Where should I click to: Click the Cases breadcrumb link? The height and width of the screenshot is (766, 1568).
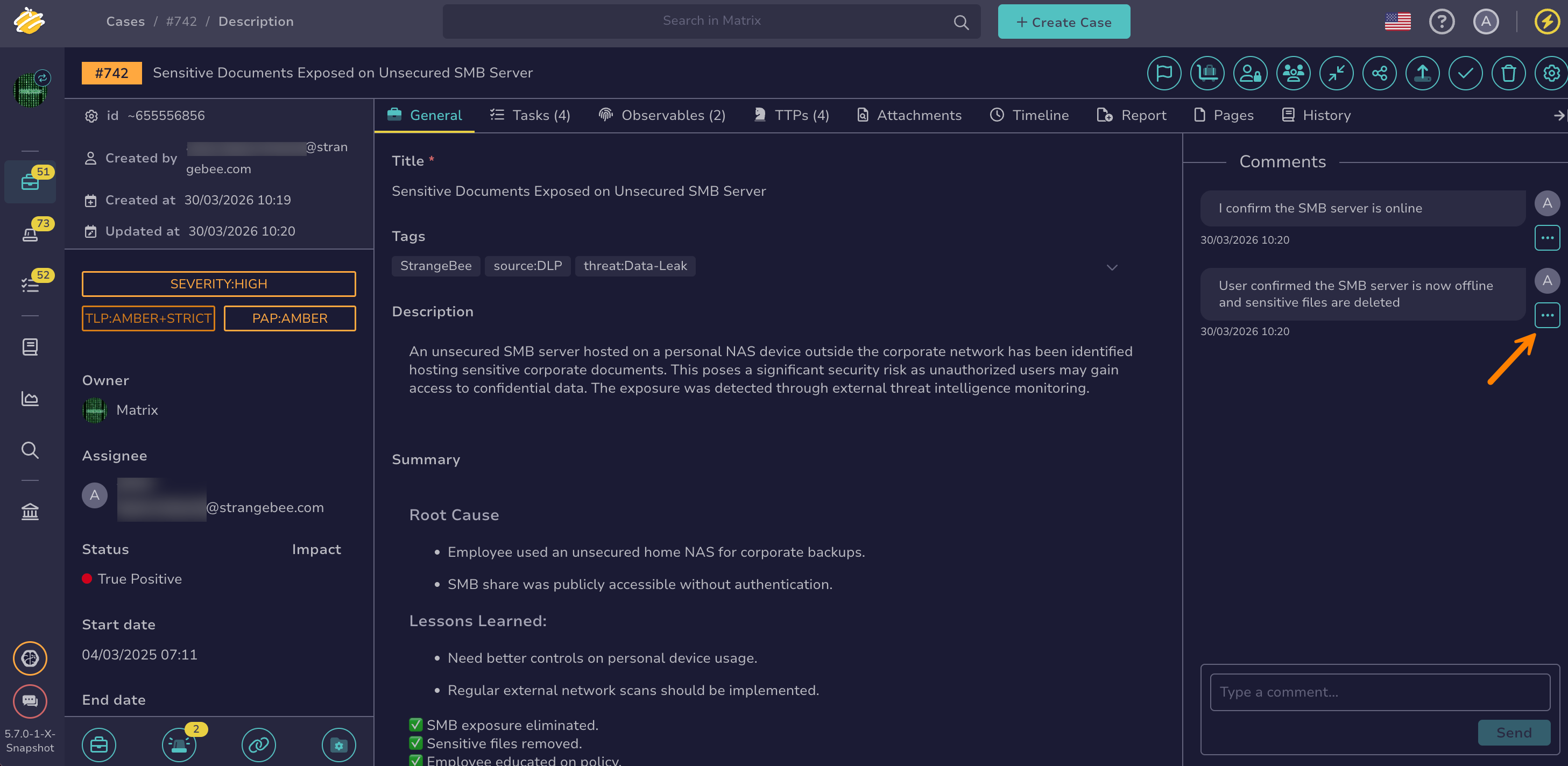125,22
